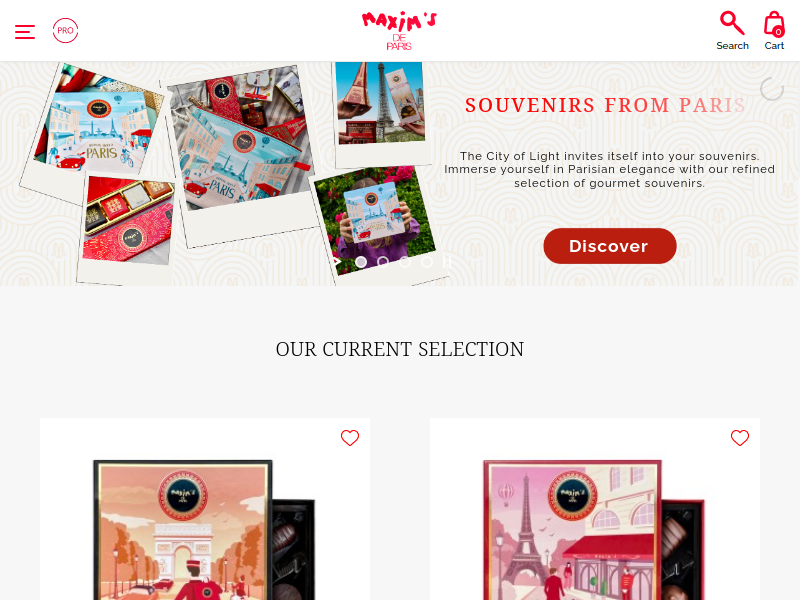Click the Search label text

tap(732, 46)
